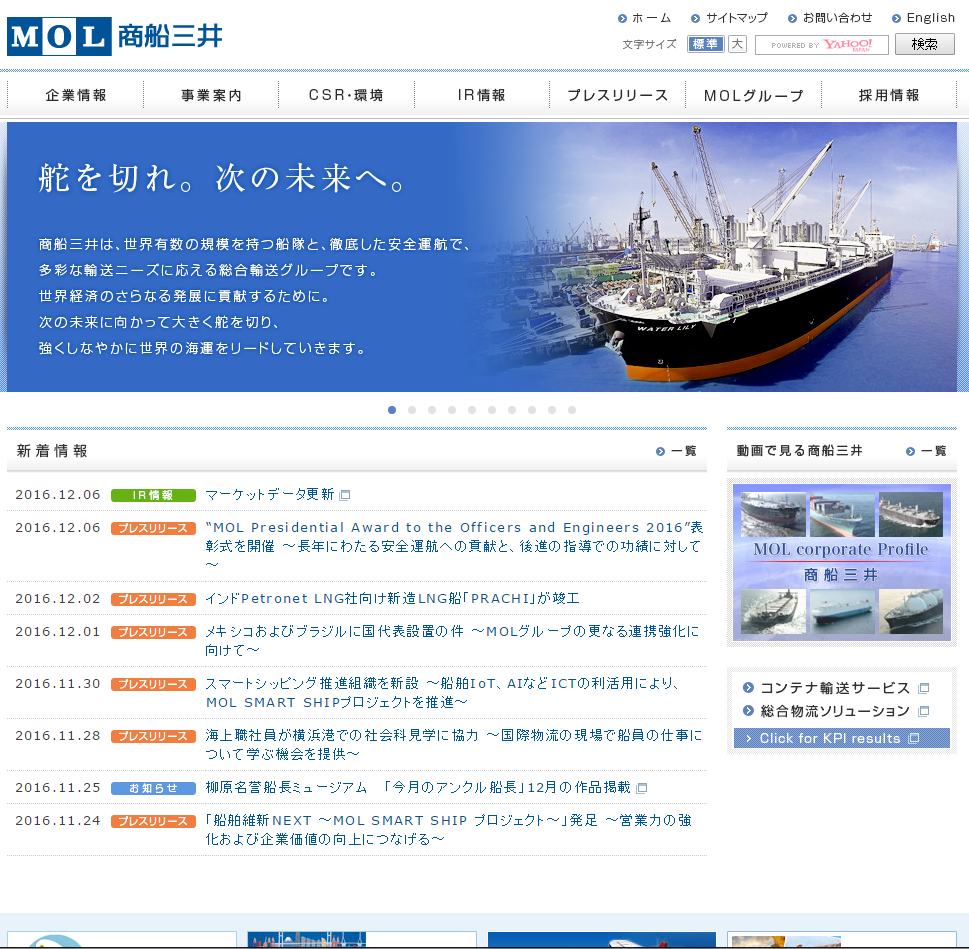Open the 事業案内 navigation menu
This screenshot has width=969, height=949.
coord(212,96)
